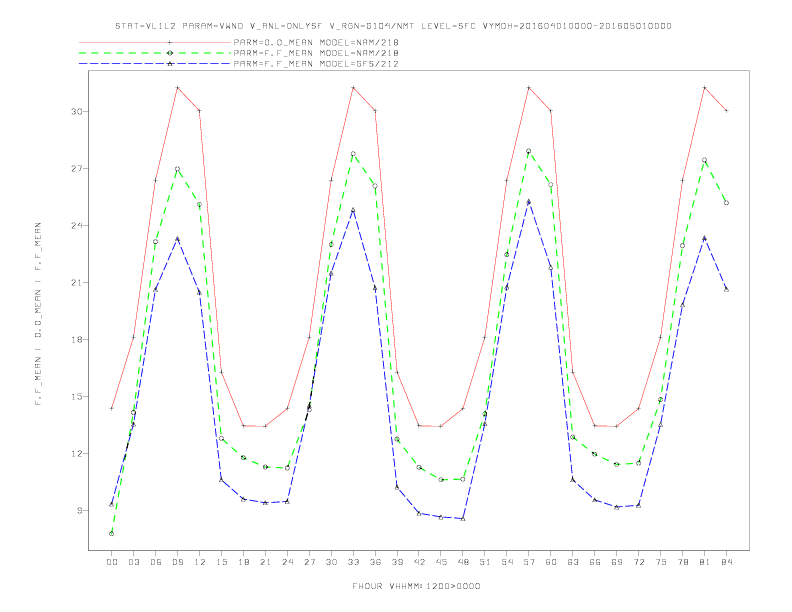Click x-axis forecast hour label 60
The height and width of the screenshot is (612, 792).
[x=551, y=562]
